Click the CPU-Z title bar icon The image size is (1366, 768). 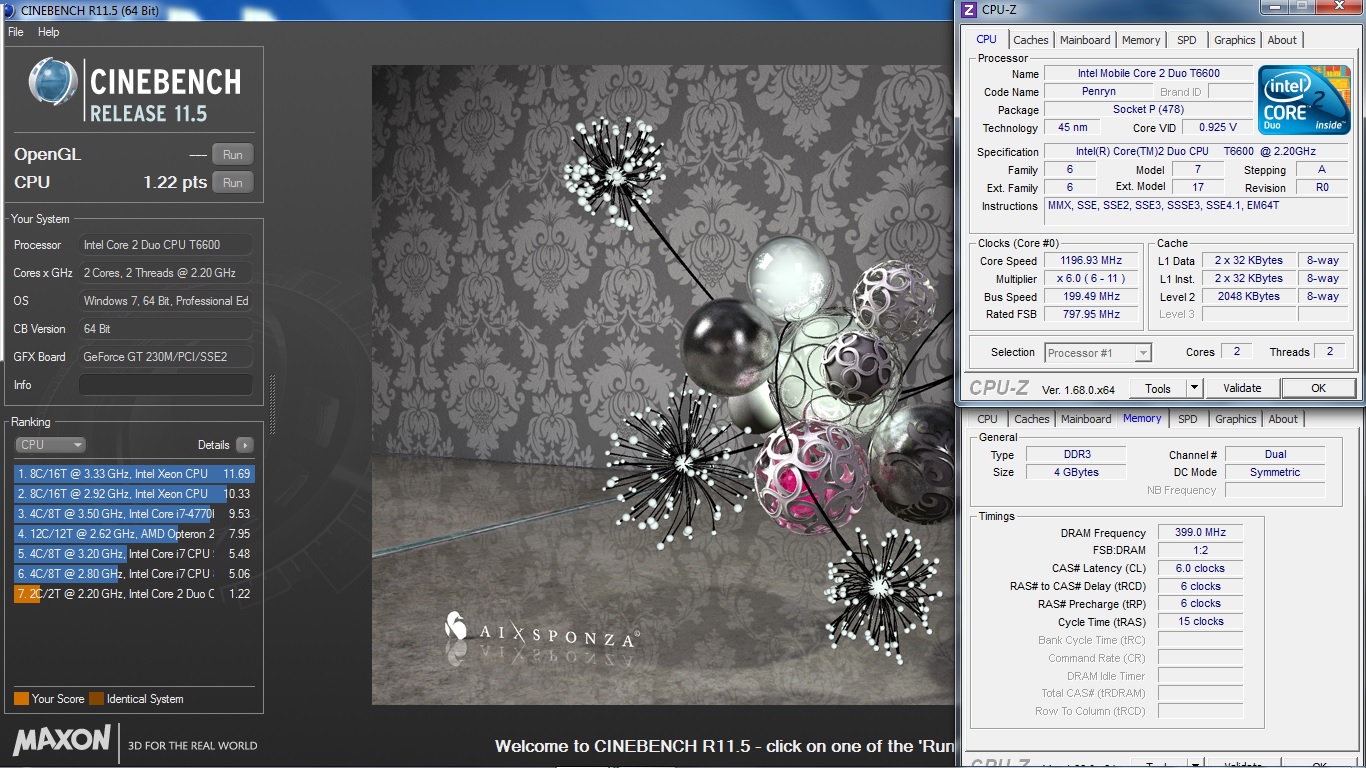tap(968, 10)
